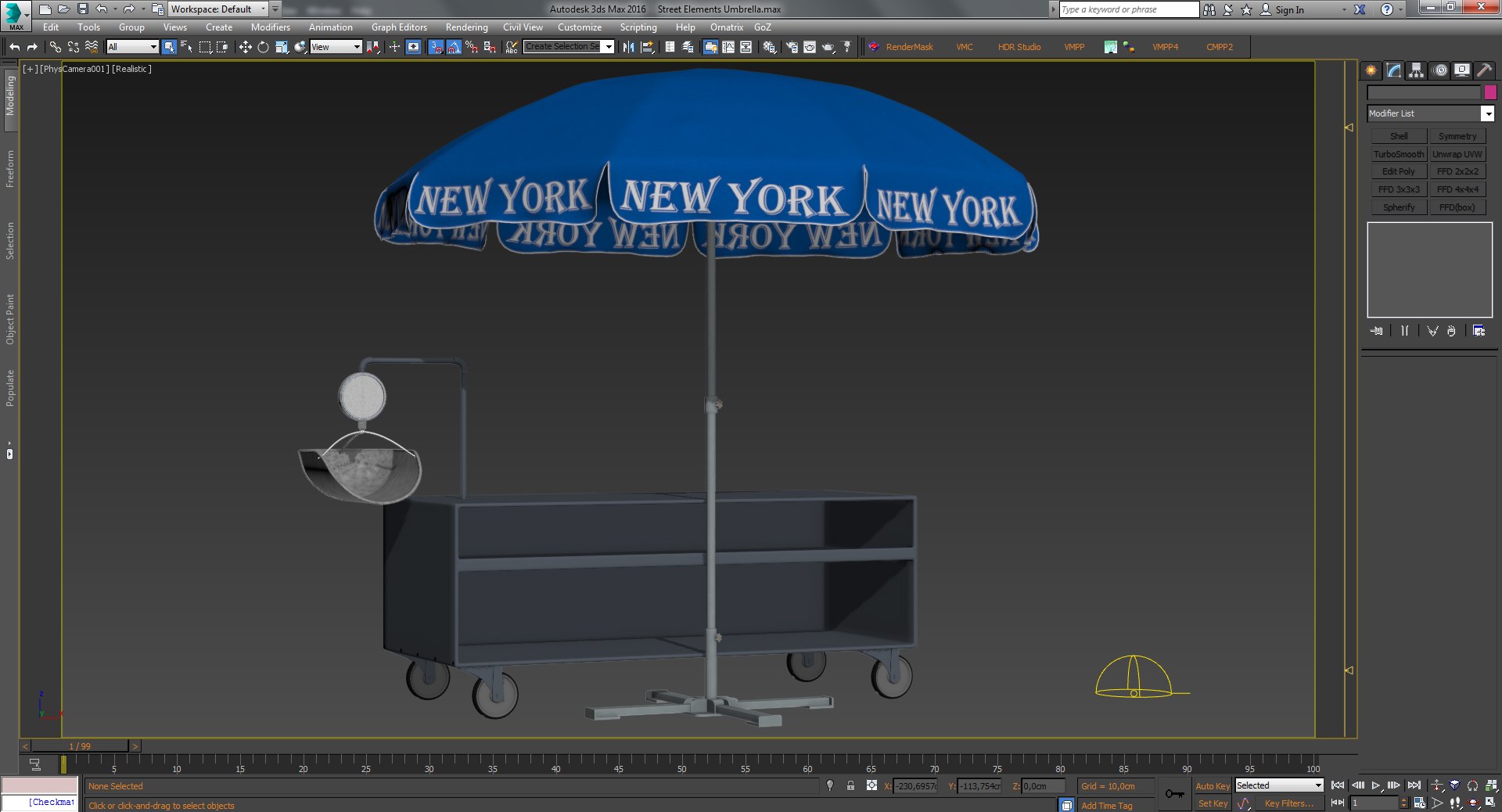Toggle the Selection Lock padlock
The height and width of the screenshot is (812, 1502).
(x=850, y=785)
